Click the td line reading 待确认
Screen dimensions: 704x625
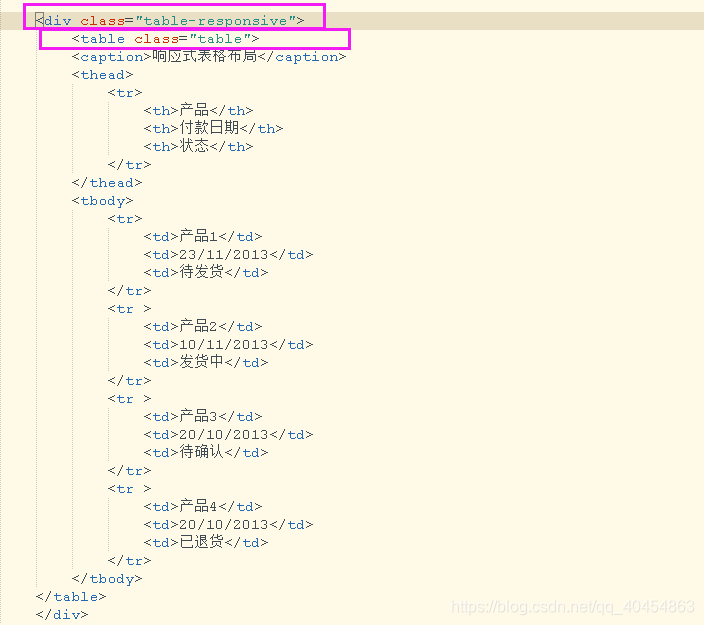pos(206,452)
